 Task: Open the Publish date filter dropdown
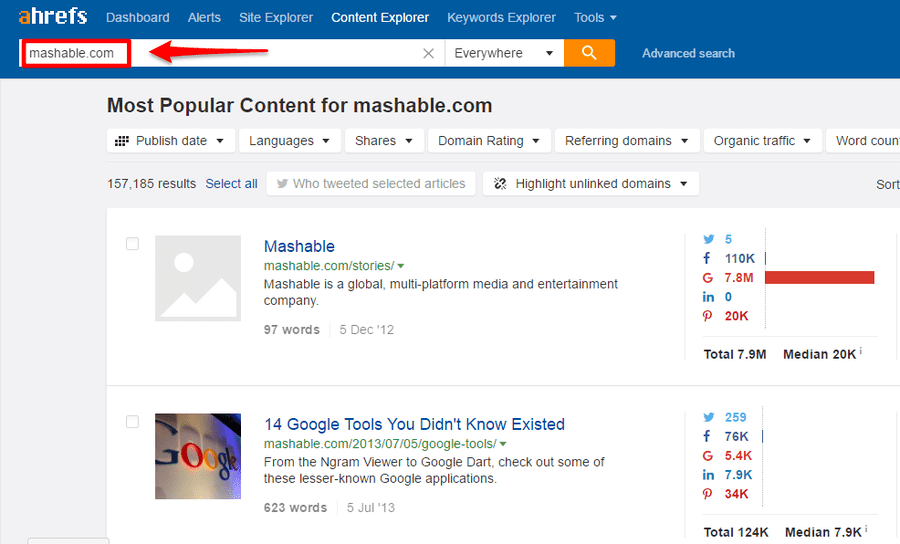(171, 141)
